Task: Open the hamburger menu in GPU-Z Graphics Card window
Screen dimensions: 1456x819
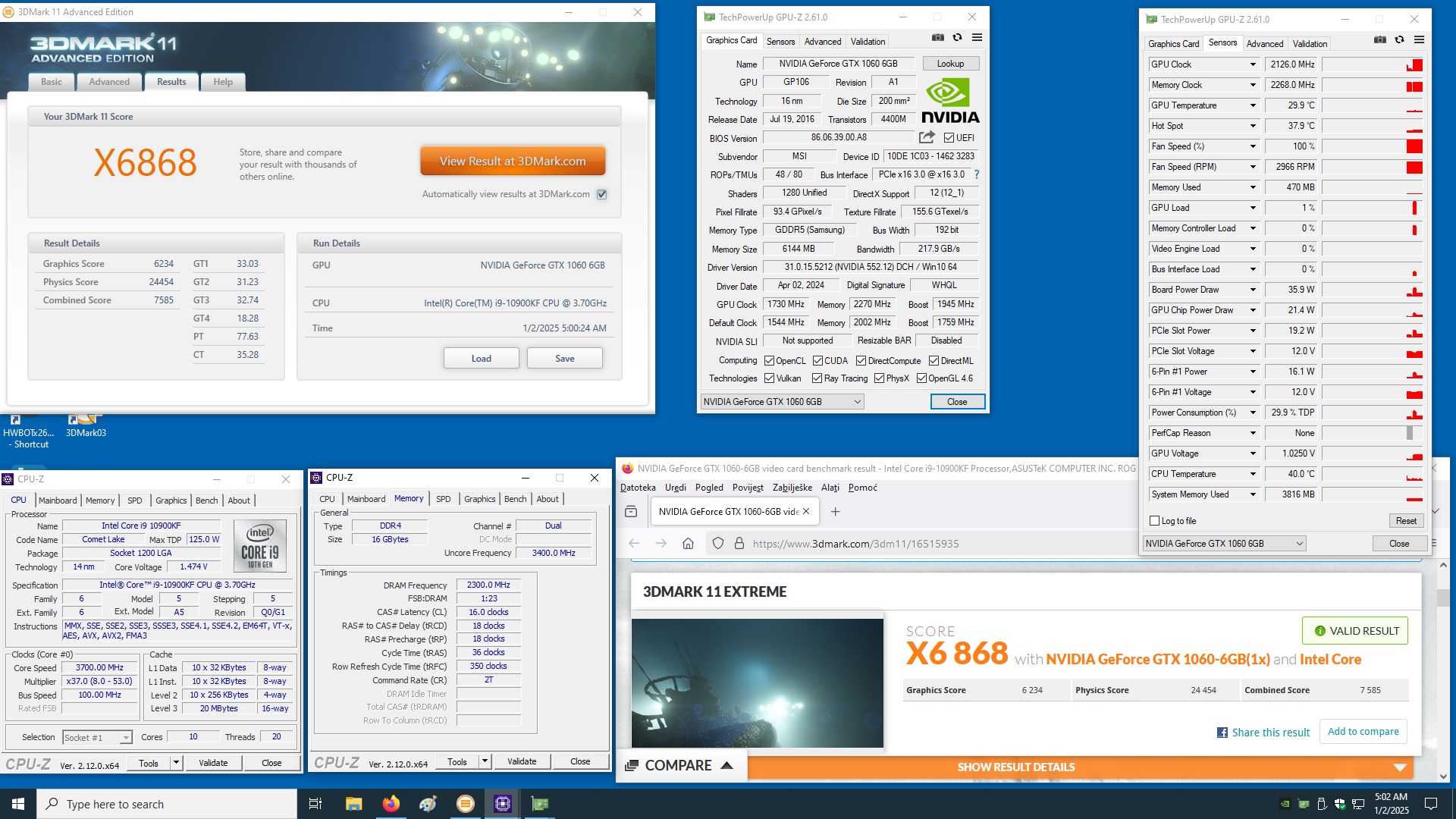Action: point(977,38)
